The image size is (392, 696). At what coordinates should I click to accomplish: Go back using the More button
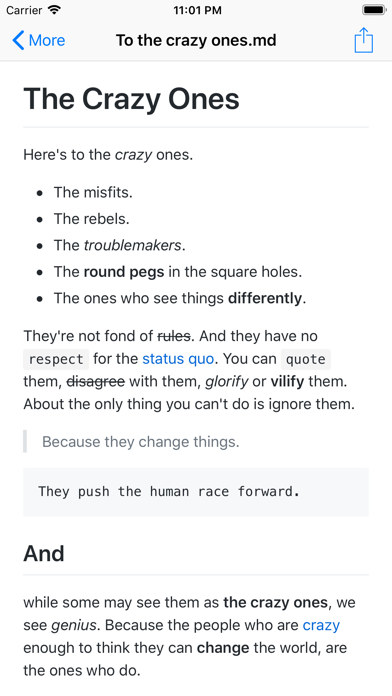coord(39,40)
